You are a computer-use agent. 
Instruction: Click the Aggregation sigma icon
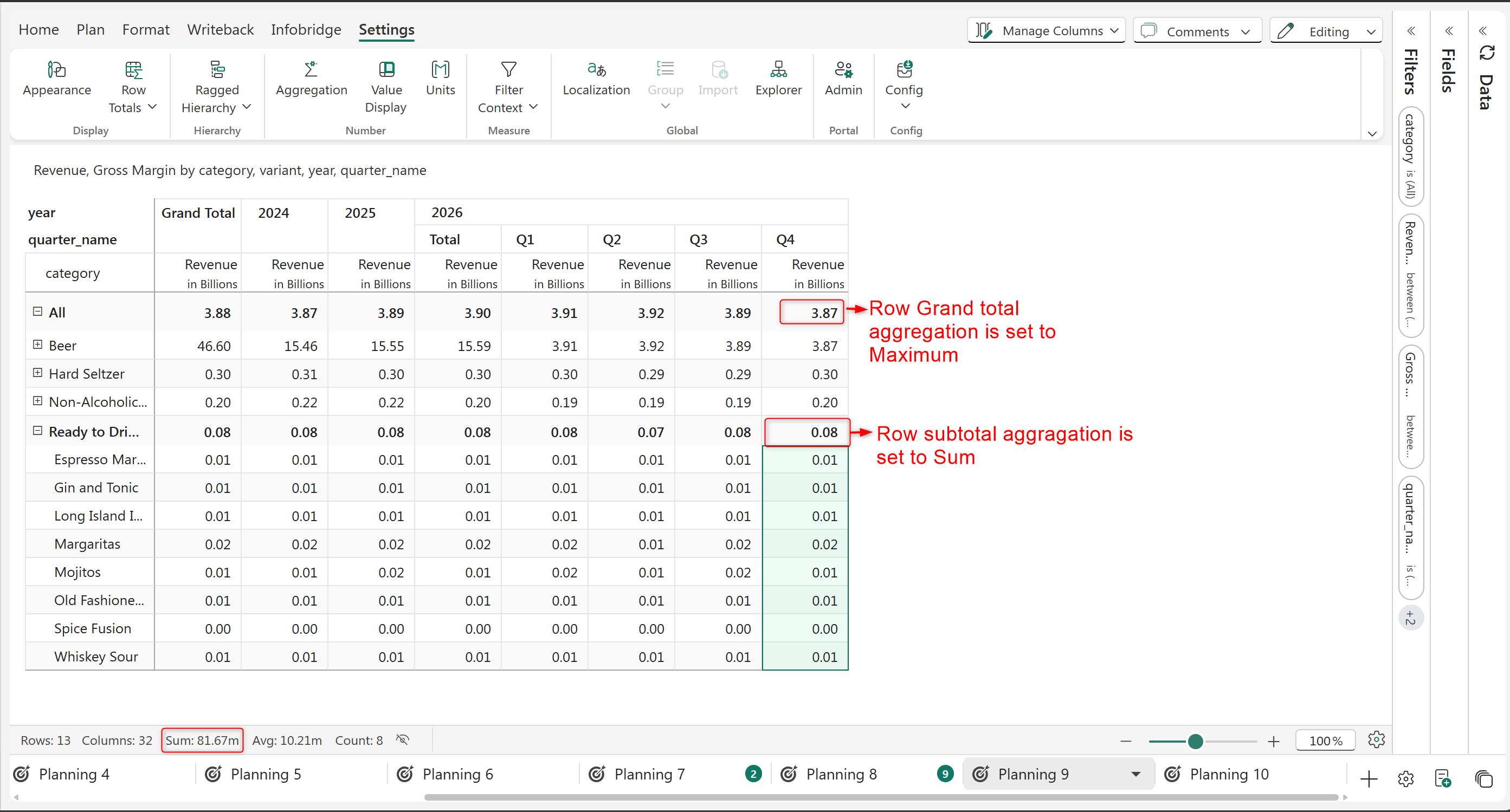point(311,70)
